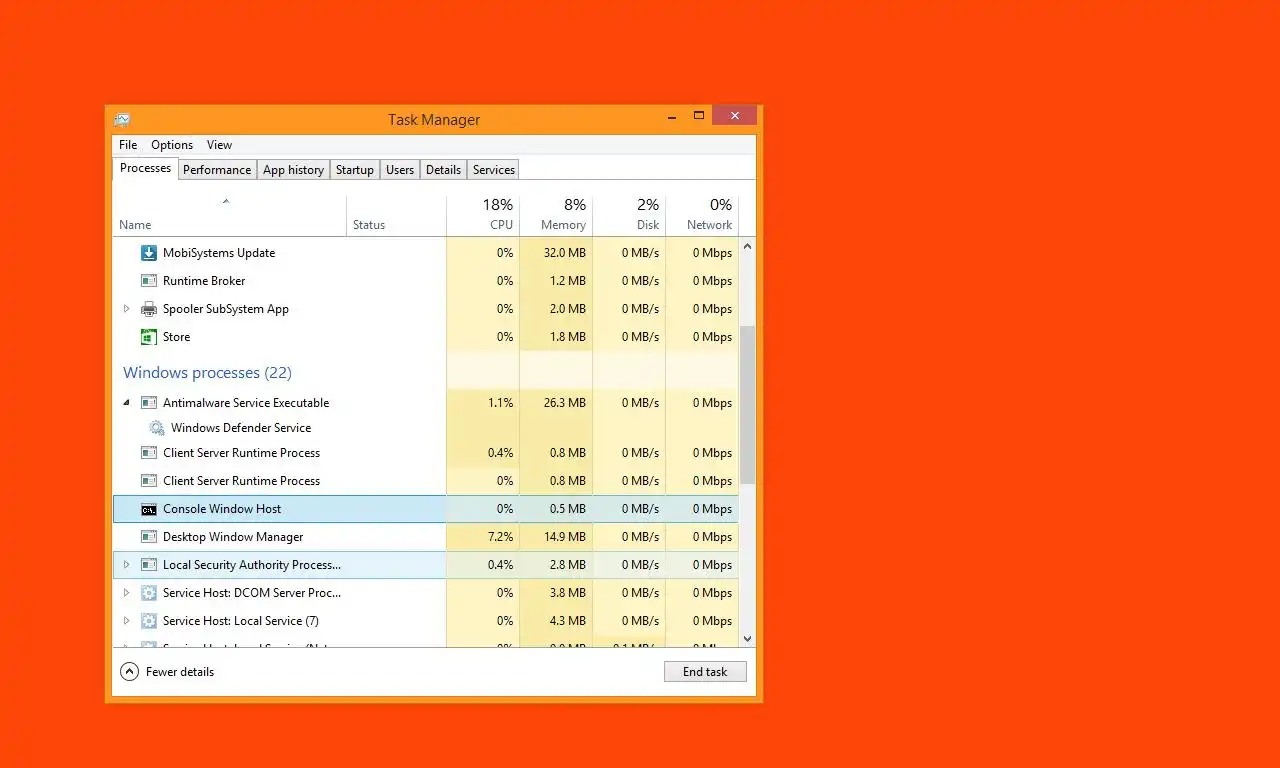Select the Windows Defender Service entry

(241, 428)
